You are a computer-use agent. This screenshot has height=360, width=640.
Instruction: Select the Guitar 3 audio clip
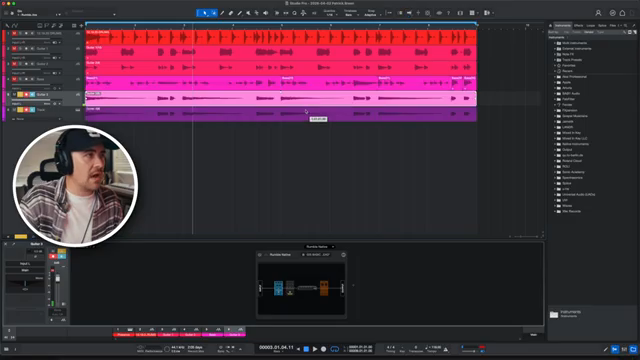[x=281, y=98]
